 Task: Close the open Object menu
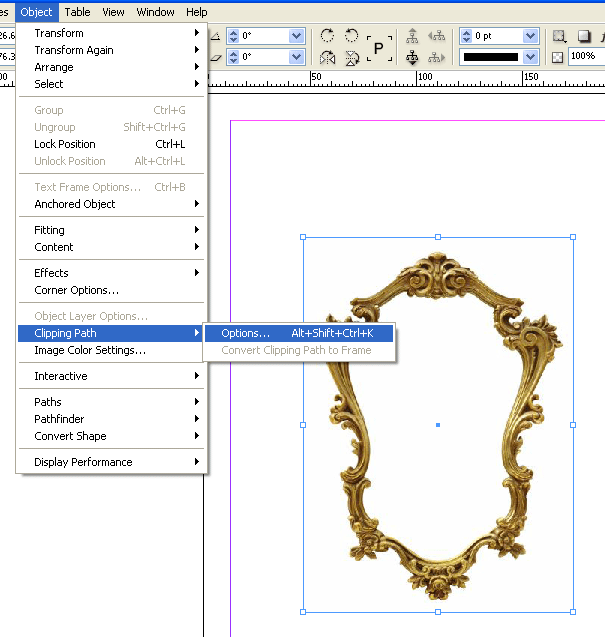point(37,12)
